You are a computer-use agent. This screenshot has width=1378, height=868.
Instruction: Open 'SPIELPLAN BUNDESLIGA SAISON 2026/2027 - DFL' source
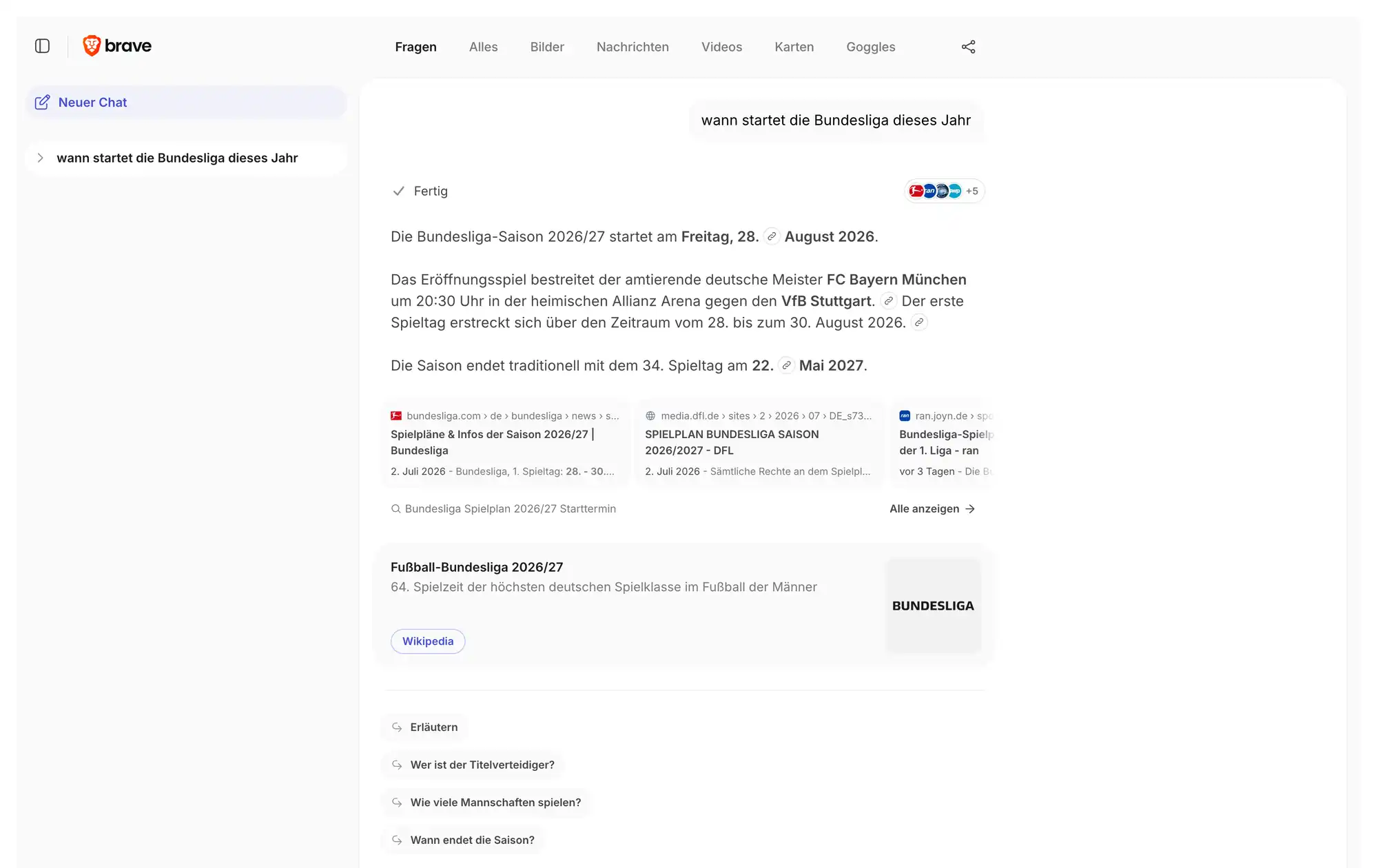759,444
